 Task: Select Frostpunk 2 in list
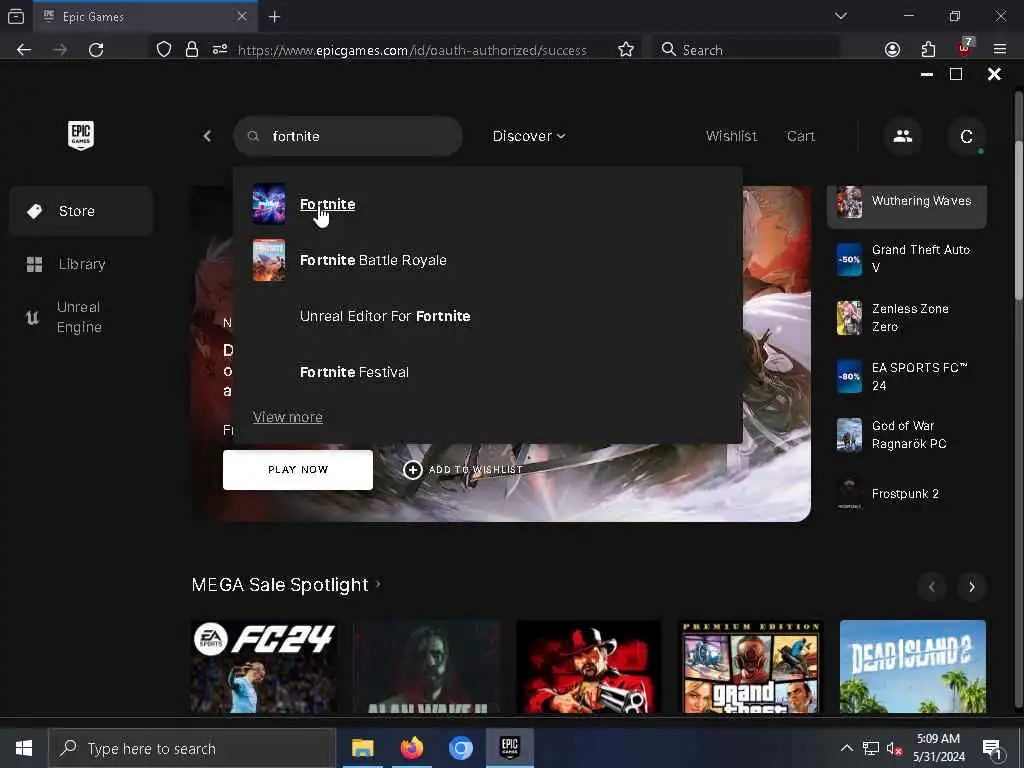(x=906, y=494)
